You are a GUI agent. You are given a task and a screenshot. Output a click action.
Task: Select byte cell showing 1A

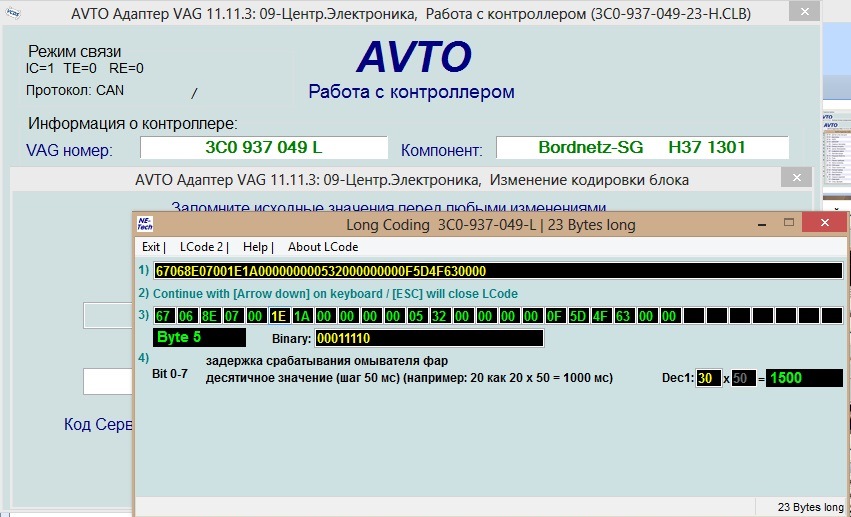pos(302,316)
